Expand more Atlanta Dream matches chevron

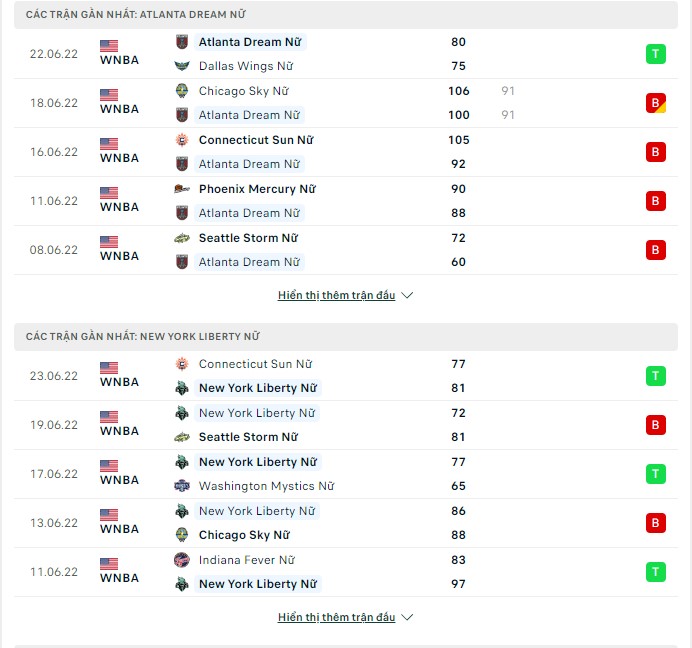tap(407, 295)
